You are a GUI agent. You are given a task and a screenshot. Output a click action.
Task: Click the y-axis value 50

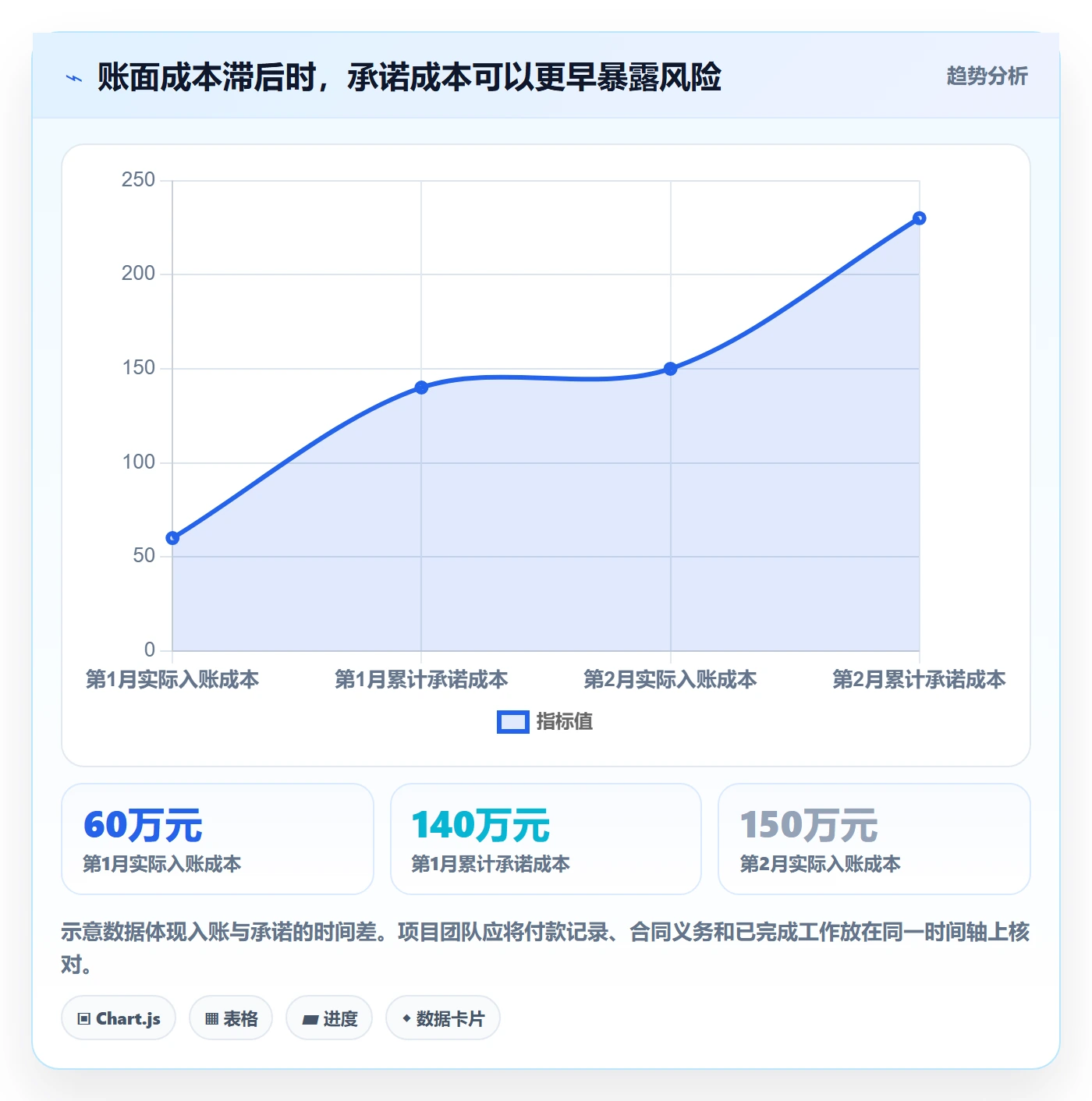coord(144,556)
